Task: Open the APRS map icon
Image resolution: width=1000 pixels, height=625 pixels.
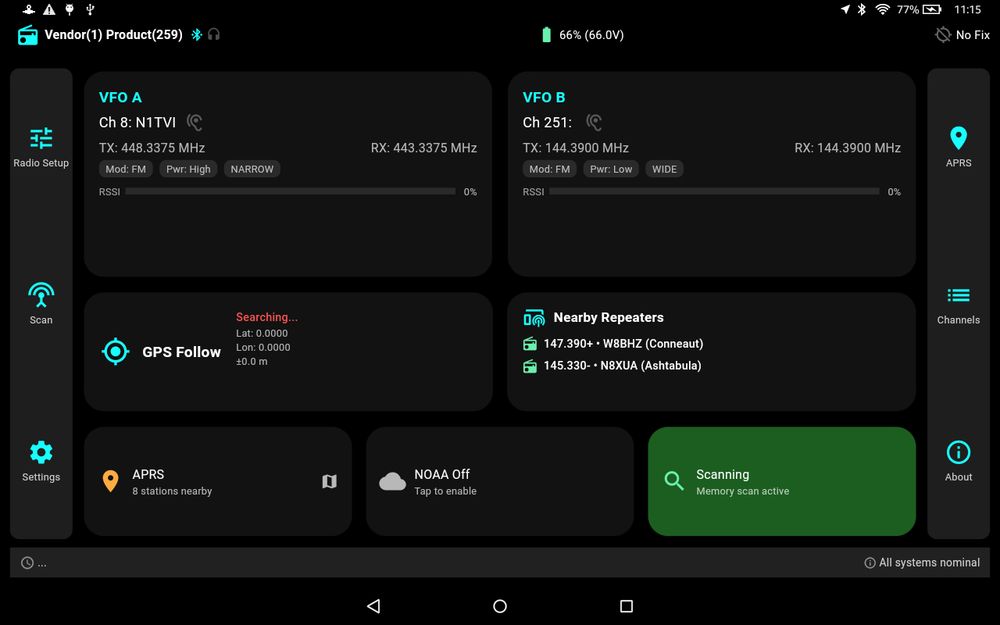Action: (x=329, y=482)
